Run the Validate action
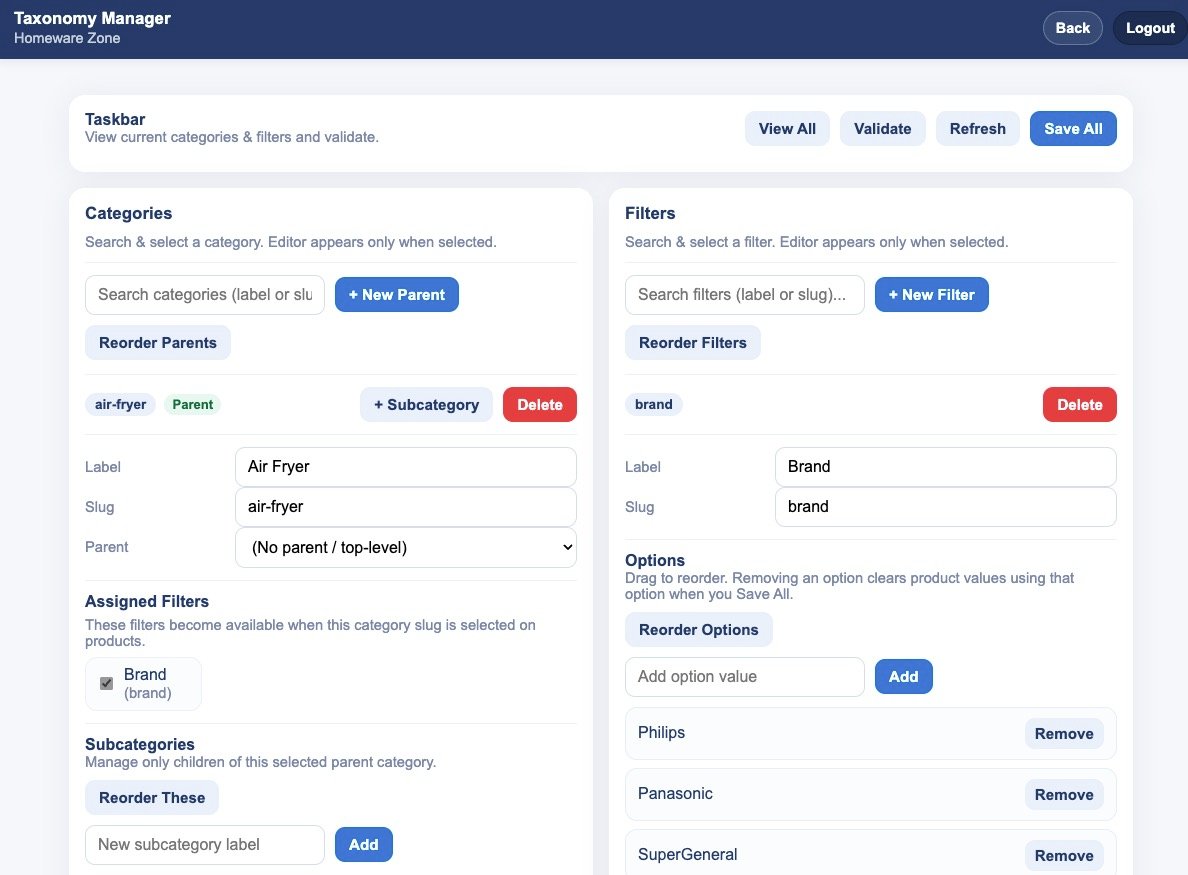Image resolution: width=1188 pixels, height=875 pixels. point(882,128)
